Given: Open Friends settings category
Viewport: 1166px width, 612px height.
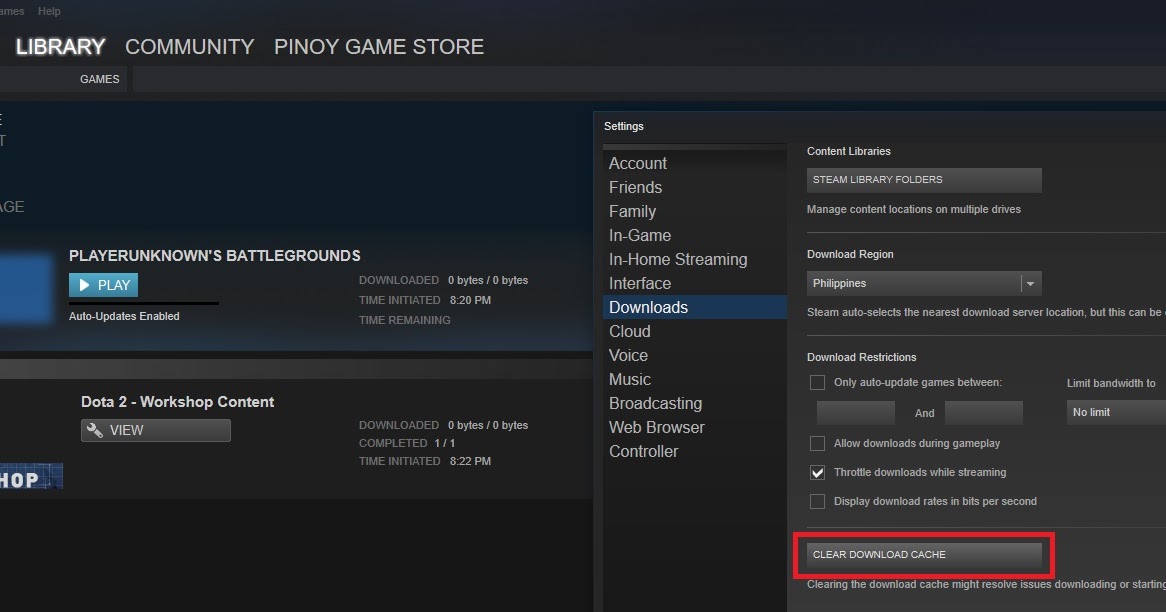Looking at the screenshot, I should pyautogui.click(x=695, y=187).
